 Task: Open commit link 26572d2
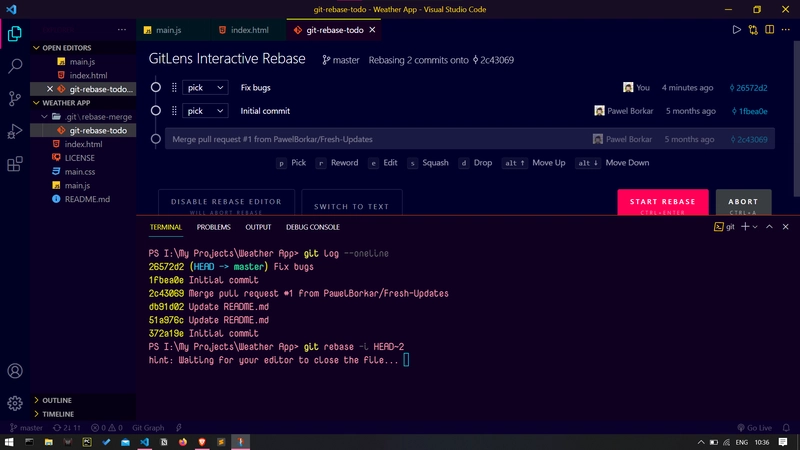point(748,87)
